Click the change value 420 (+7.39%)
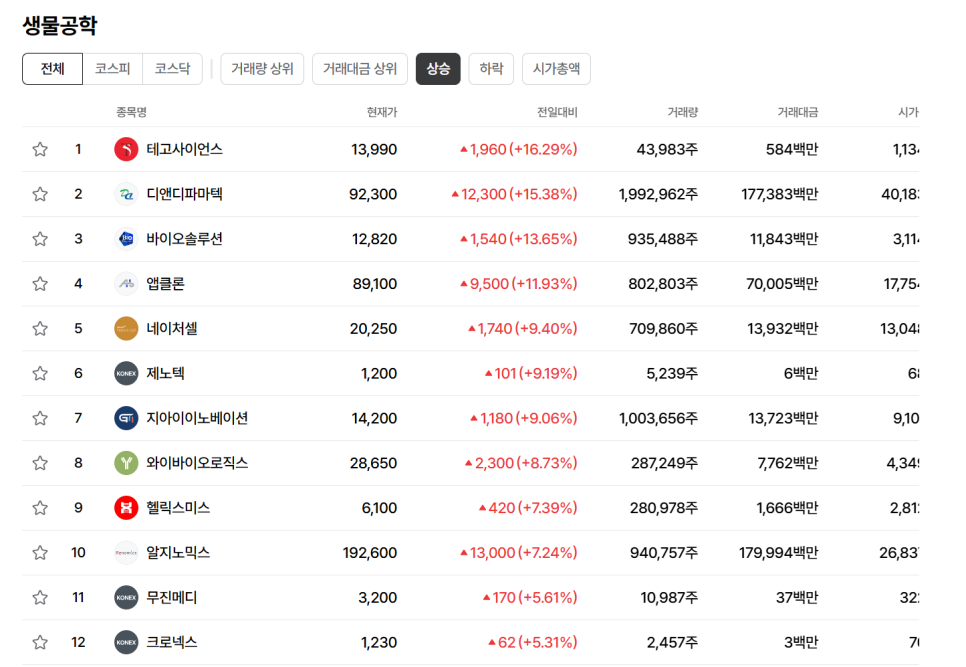Image resolution: width=966 pixels, height=667 pixels. coord(528,507)
